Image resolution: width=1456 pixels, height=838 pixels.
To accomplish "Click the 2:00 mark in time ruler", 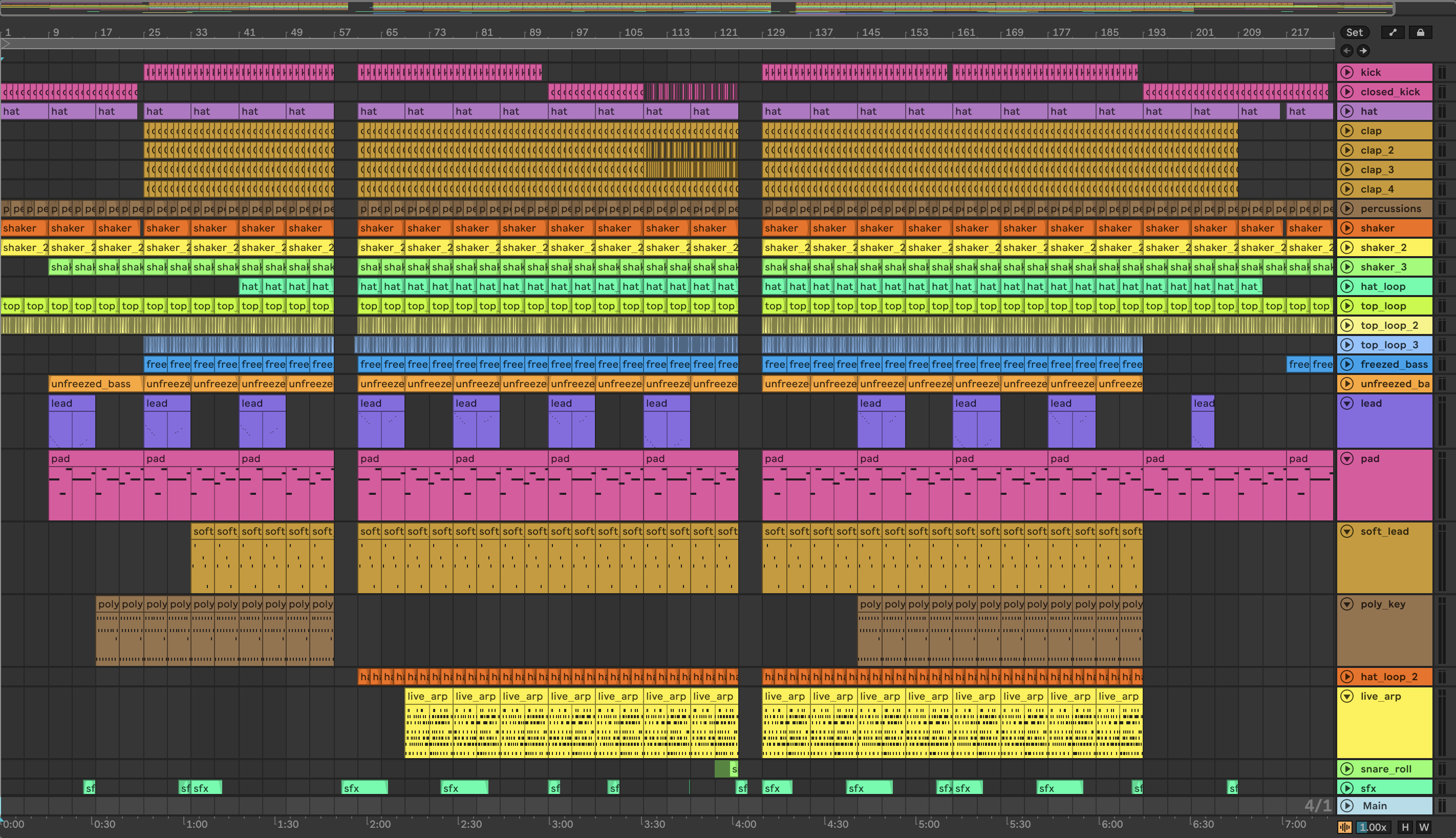I will 379,824.
